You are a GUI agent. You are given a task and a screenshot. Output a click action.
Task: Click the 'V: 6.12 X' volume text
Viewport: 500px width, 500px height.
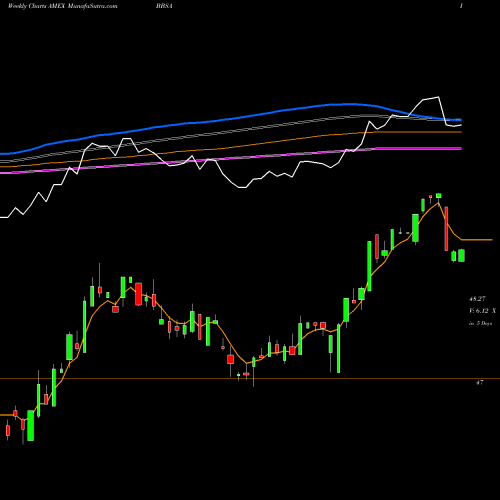click(x=482, y=311)
